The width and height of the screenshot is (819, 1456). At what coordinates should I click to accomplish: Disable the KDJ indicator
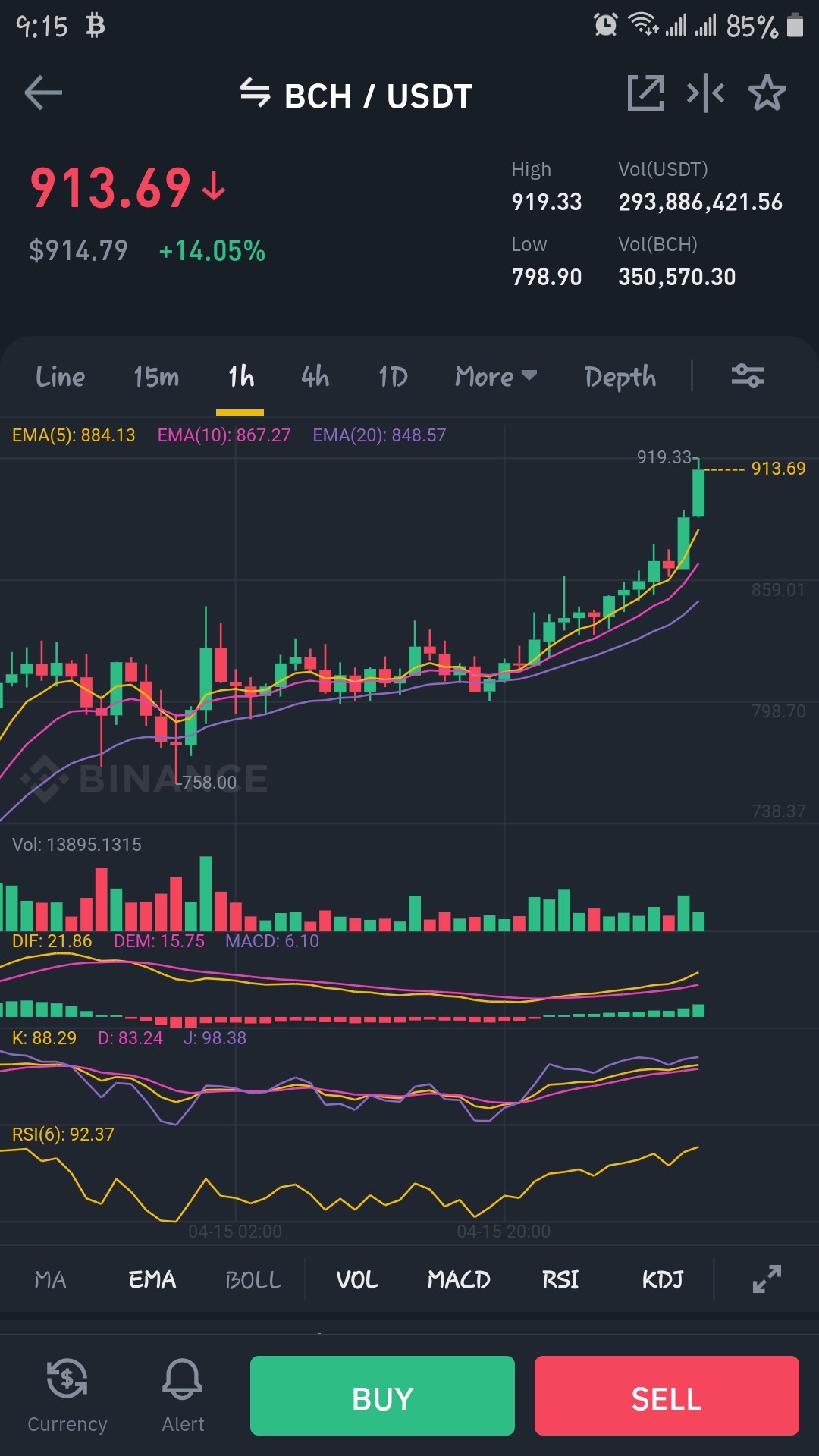tap(663, 1280)
